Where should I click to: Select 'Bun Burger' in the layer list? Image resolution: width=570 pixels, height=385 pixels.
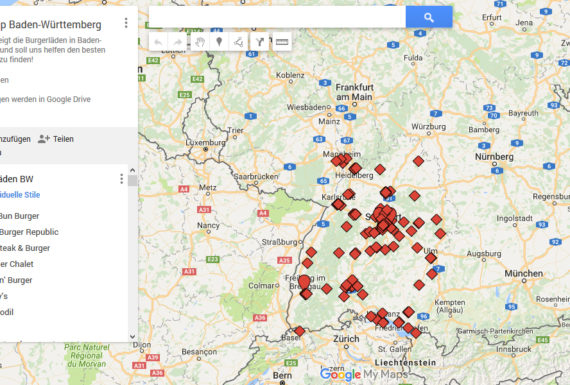[x=20, y=216]
